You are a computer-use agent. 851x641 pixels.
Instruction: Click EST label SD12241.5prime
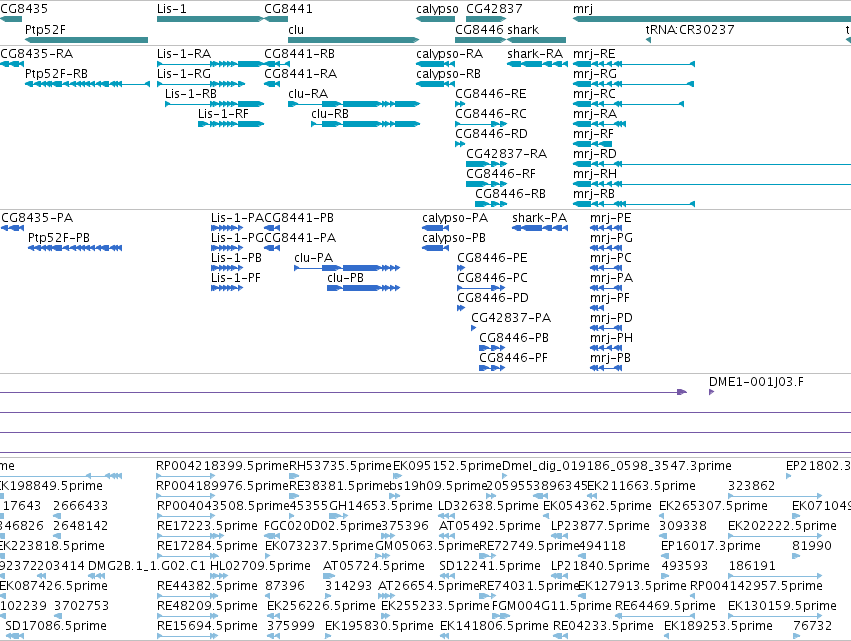(490, 567)
